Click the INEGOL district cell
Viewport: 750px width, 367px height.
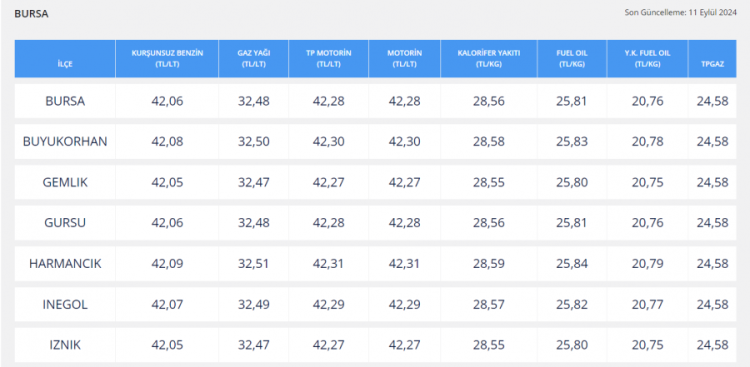[x=65, y=304]
